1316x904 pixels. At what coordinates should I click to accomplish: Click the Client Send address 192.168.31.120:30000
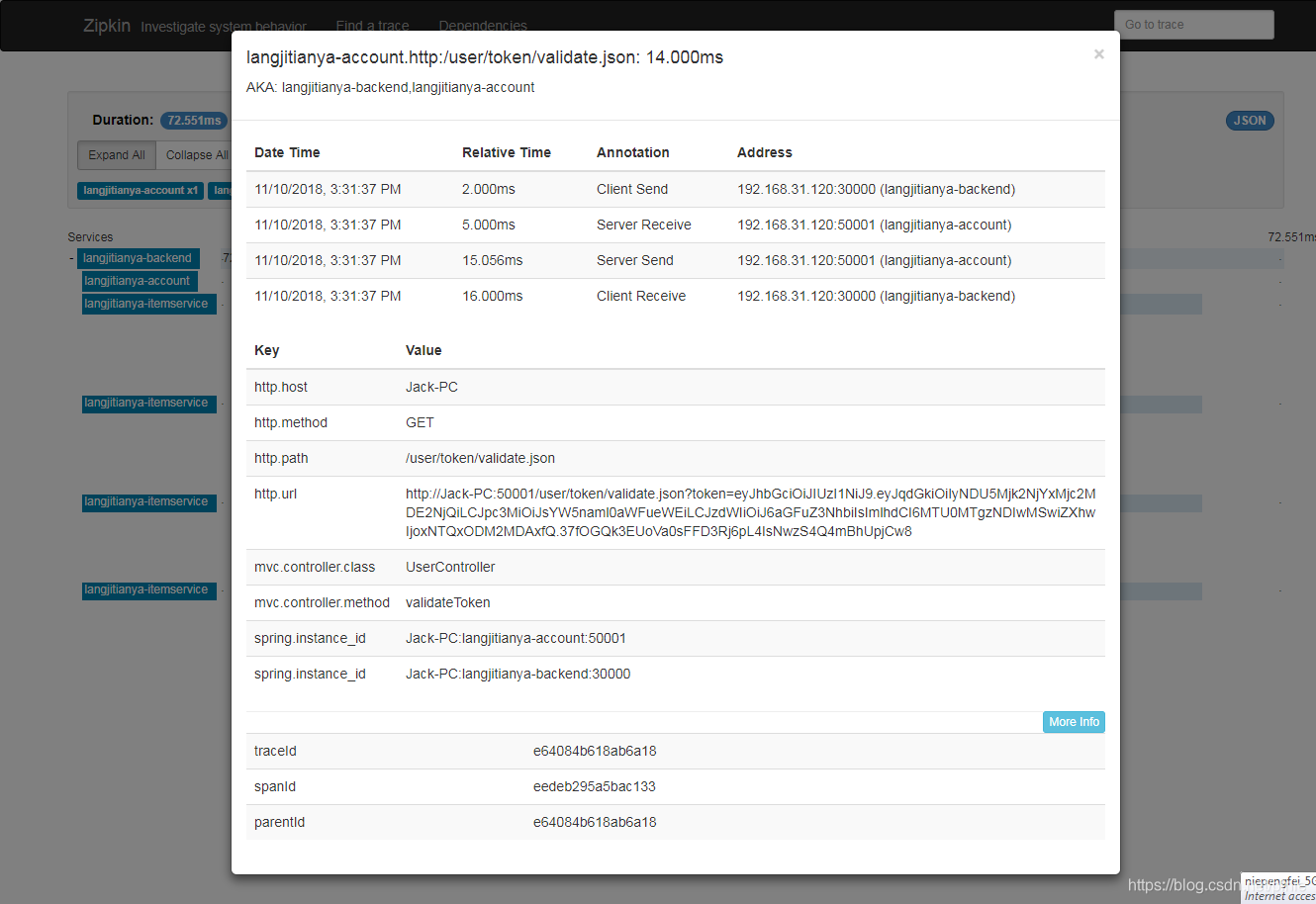point(877,189)
